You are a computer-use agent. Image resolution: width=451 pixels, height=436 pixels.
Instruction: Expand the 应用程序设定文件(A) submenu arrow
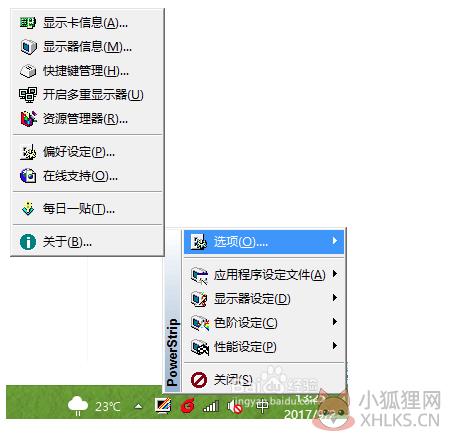[335, 274]
